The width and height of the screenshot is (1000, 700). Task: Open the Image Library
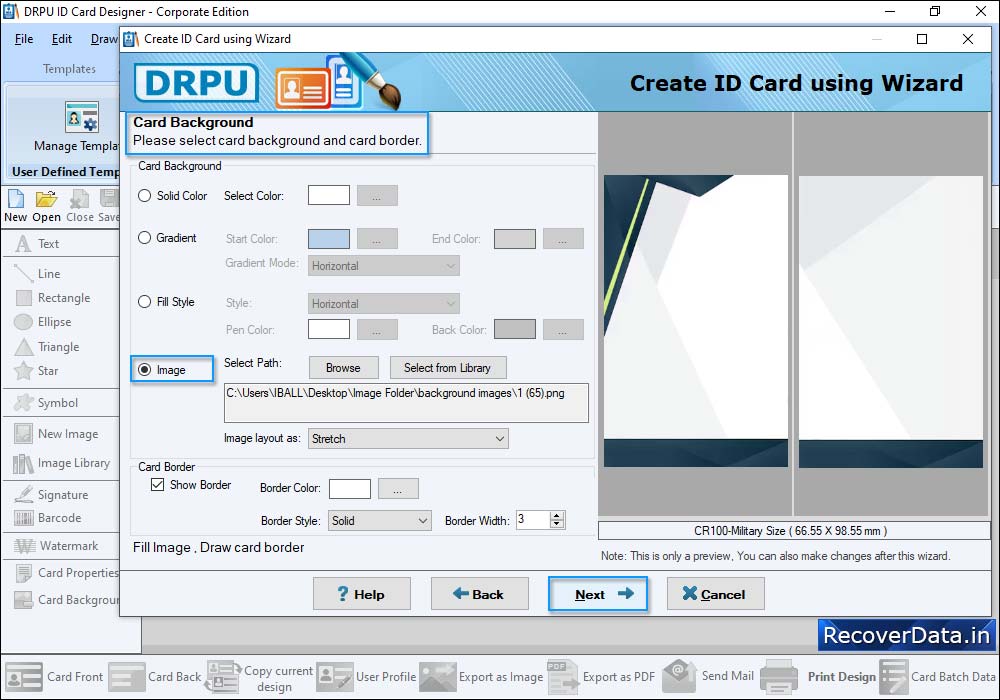62,463
